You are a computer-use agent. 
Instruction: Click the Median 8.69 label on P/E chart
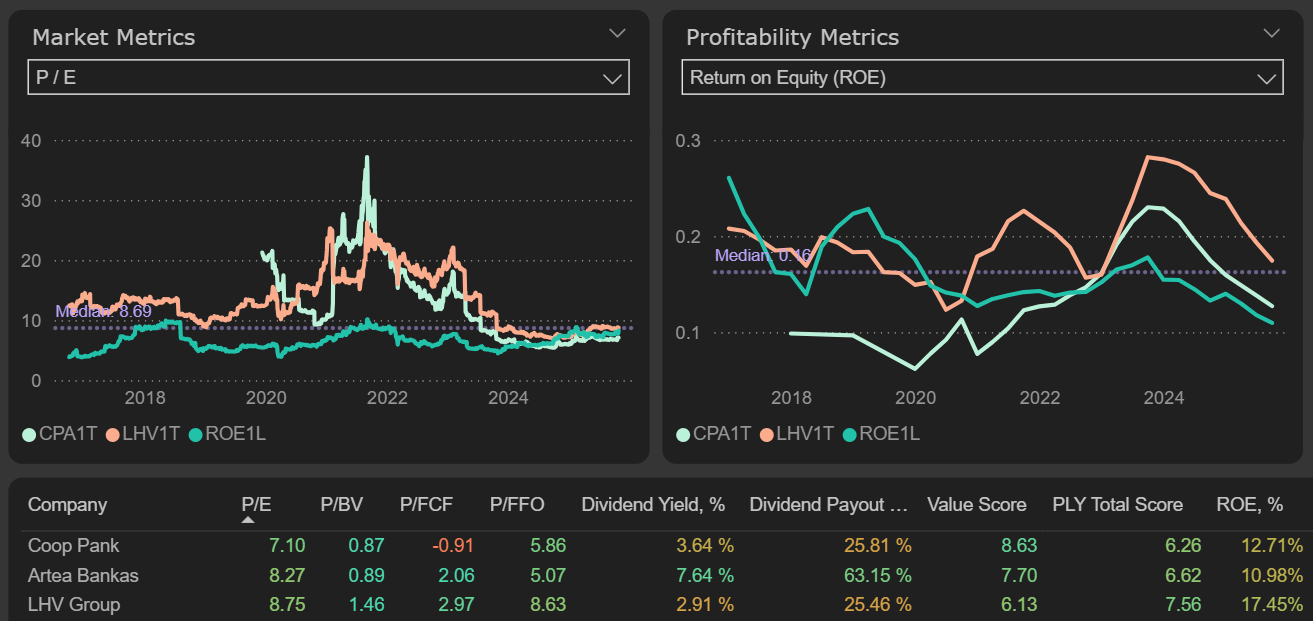(x=96, y=312)
